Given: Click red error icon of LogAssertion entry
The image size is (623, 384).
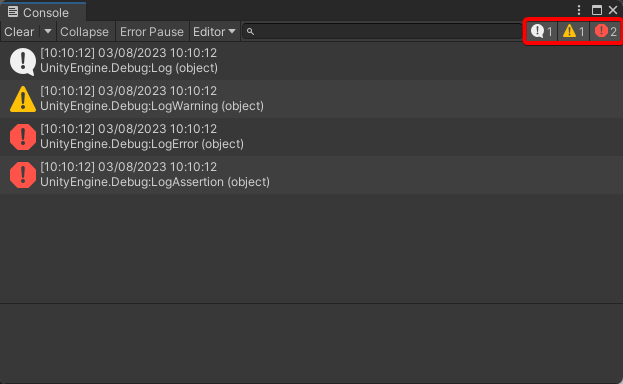Looking at the screenshot, I should [23, 175].
